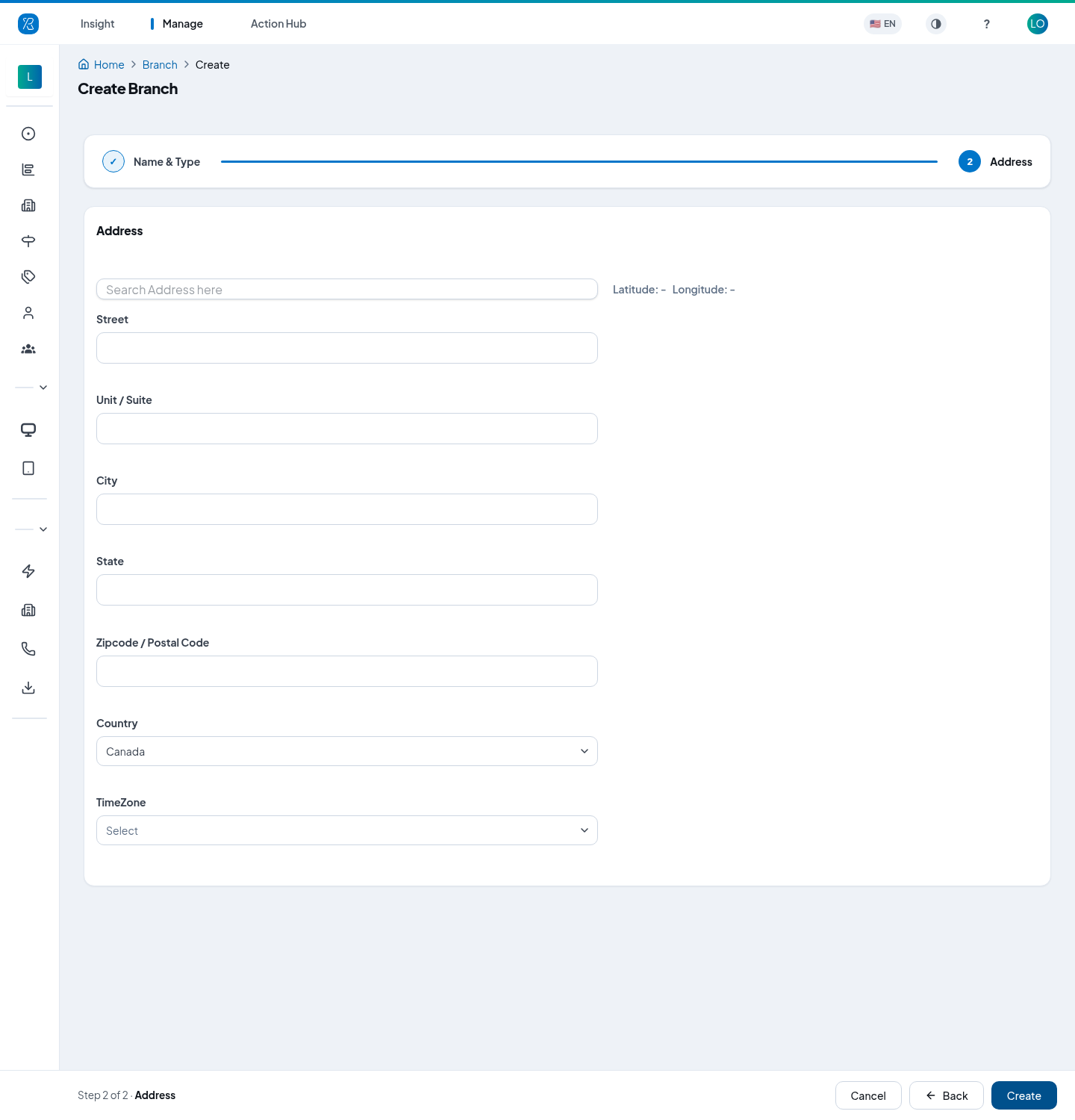The image size is (1075, 1120).
Task: Collapse the second sidebar section chevron, above the lightning bolt icon
Action: pyautogui.click(x=43, y=529)
